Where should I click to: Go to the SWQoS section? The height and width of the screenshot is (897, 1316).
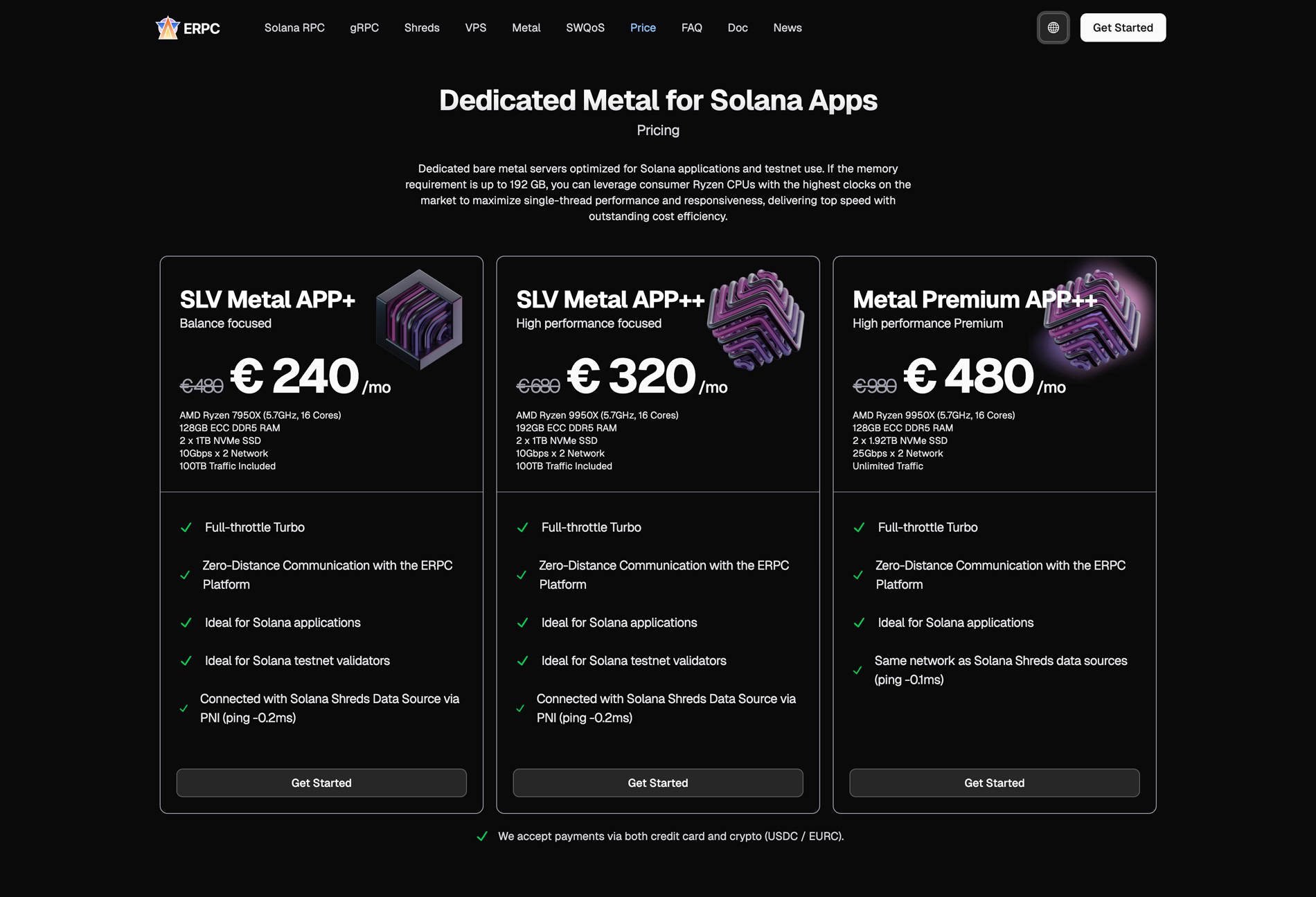click(x=585, y=28)
